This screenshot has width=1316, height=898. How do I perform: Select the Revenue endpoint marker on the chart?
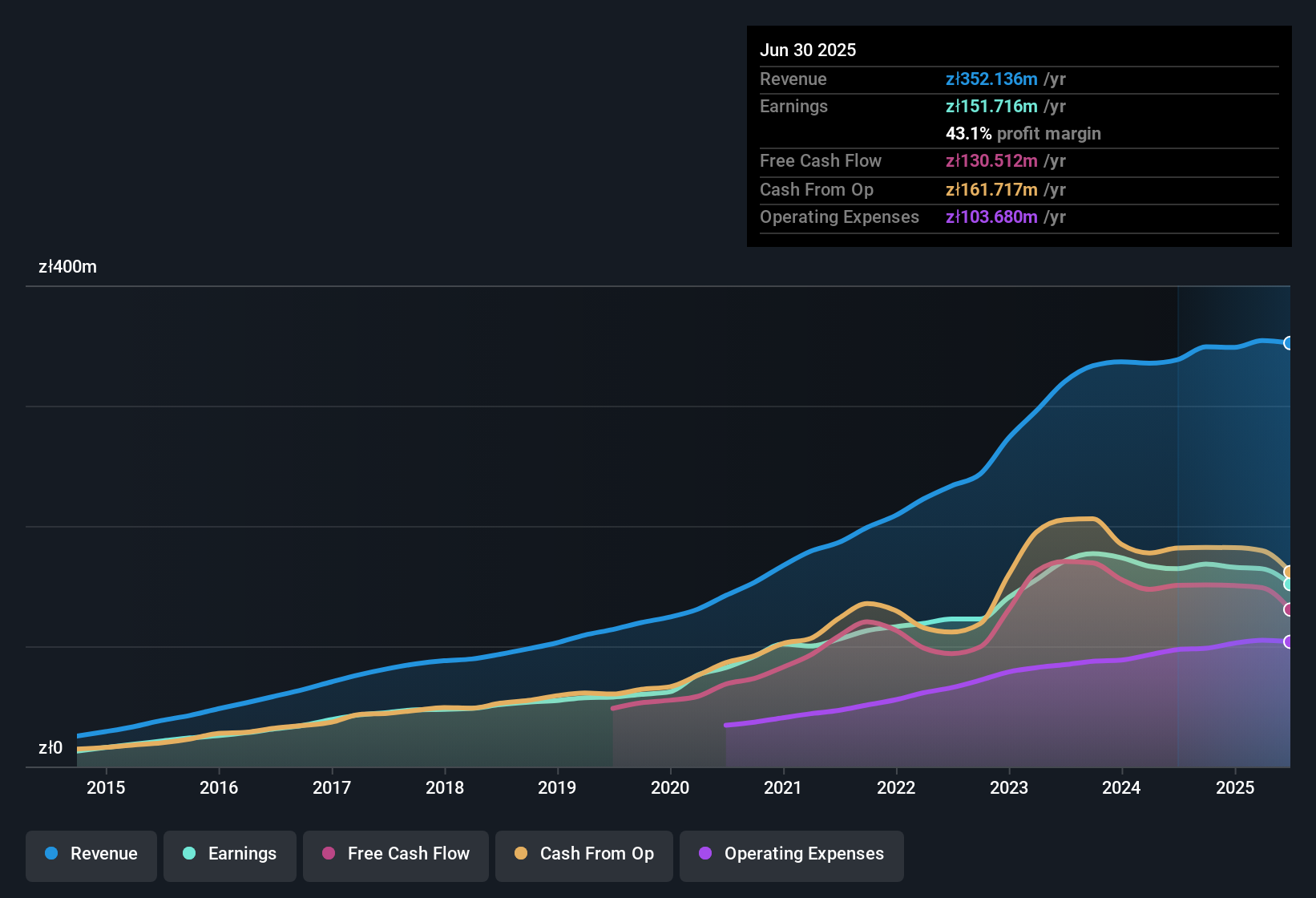[1289, 343]
